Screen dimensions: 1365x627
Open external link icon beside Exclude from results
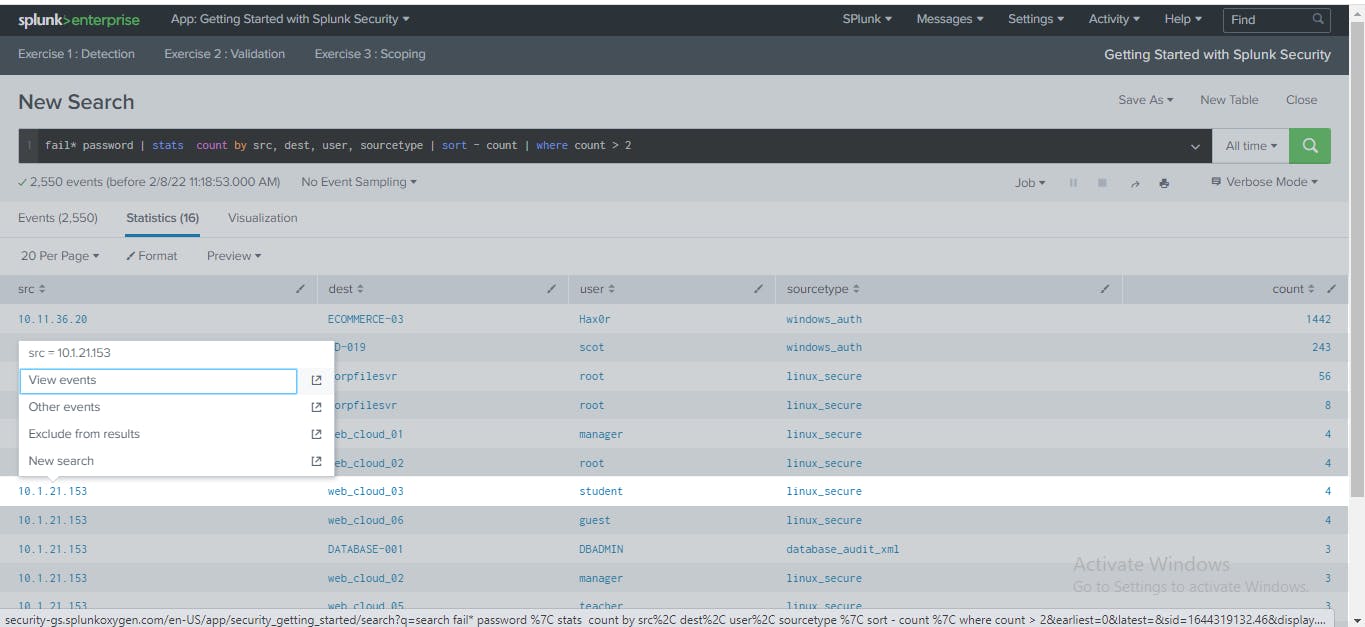click(316, 435)
